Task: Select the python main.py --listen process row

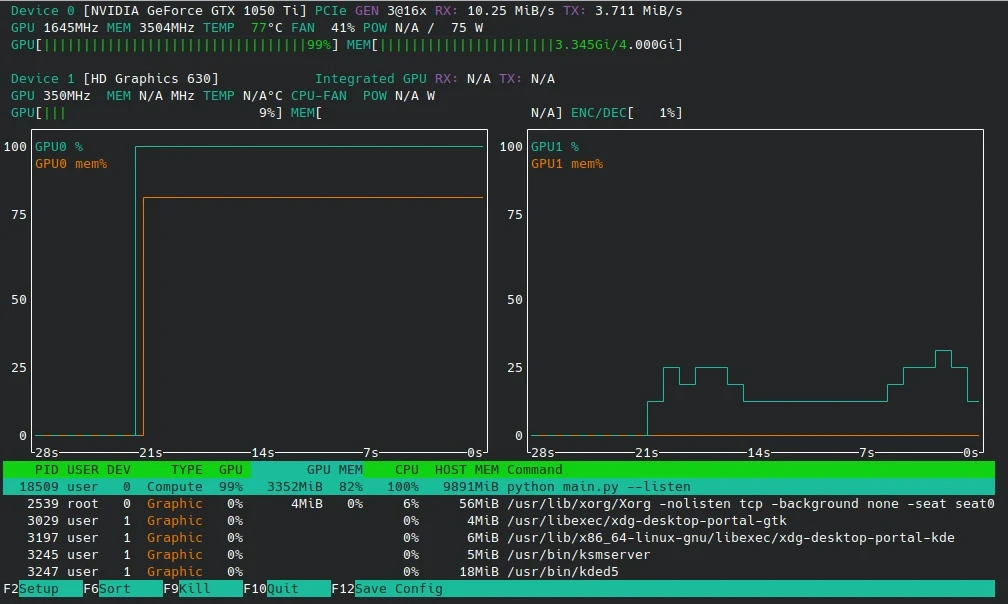Action: coord(500,487)
